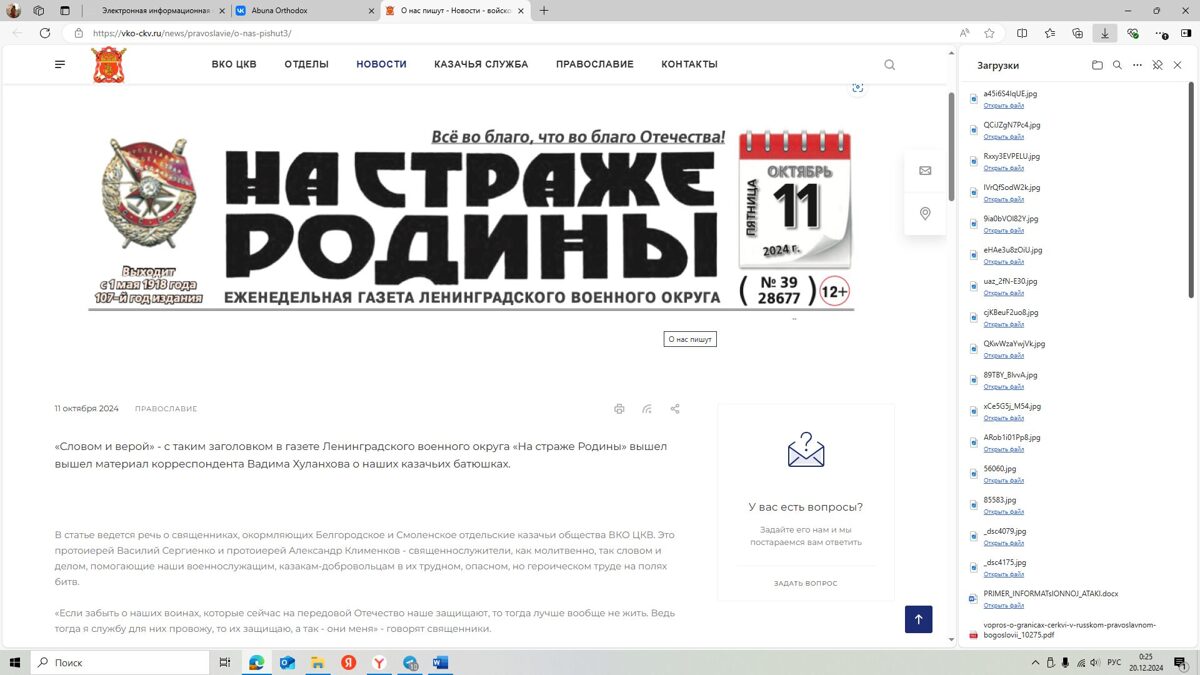Viewport: 1200px width, 675px height.
Task: Open ПРАВОСЛАВИЕ menu item
Action: (595, 64)
